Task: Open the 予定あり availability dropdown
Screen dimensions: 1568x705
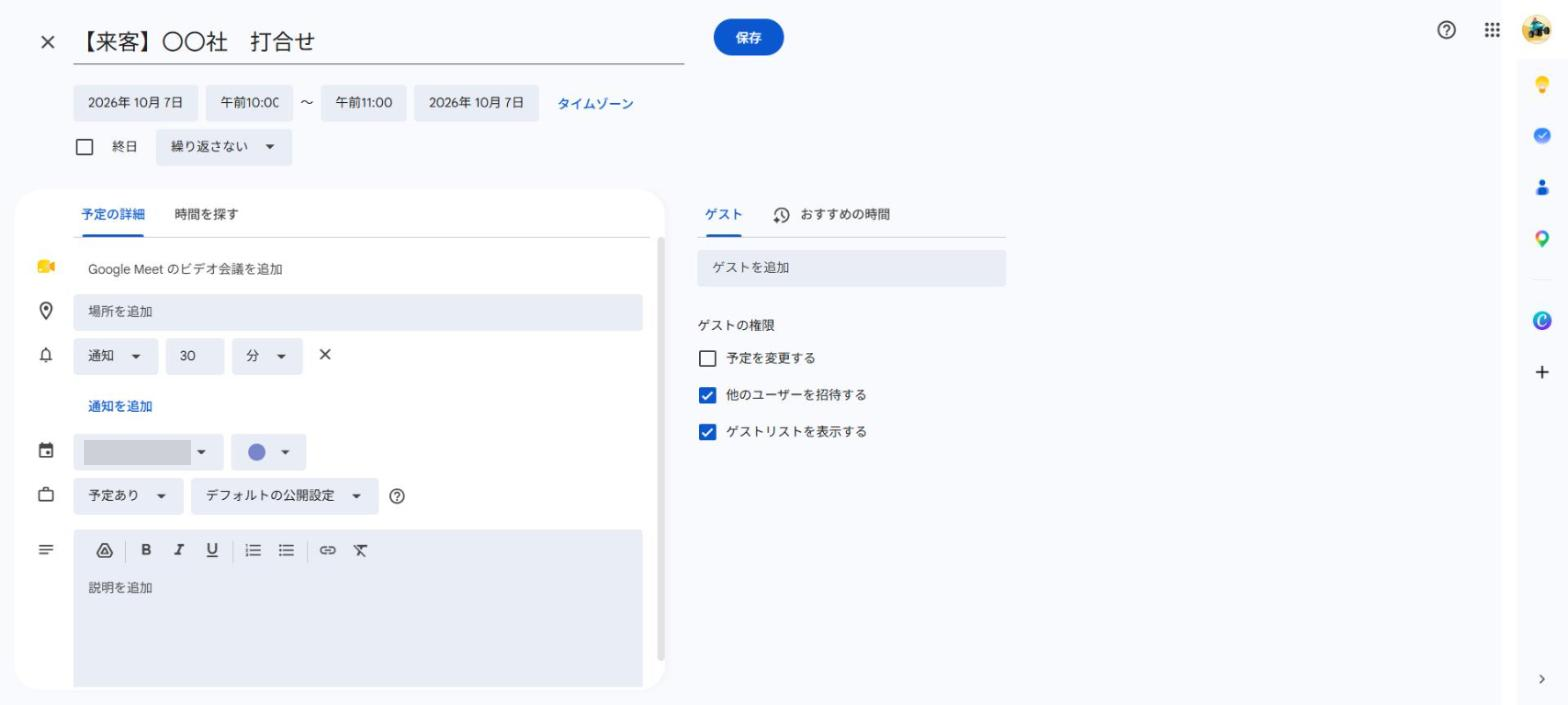Action: (x=129, y=496)
